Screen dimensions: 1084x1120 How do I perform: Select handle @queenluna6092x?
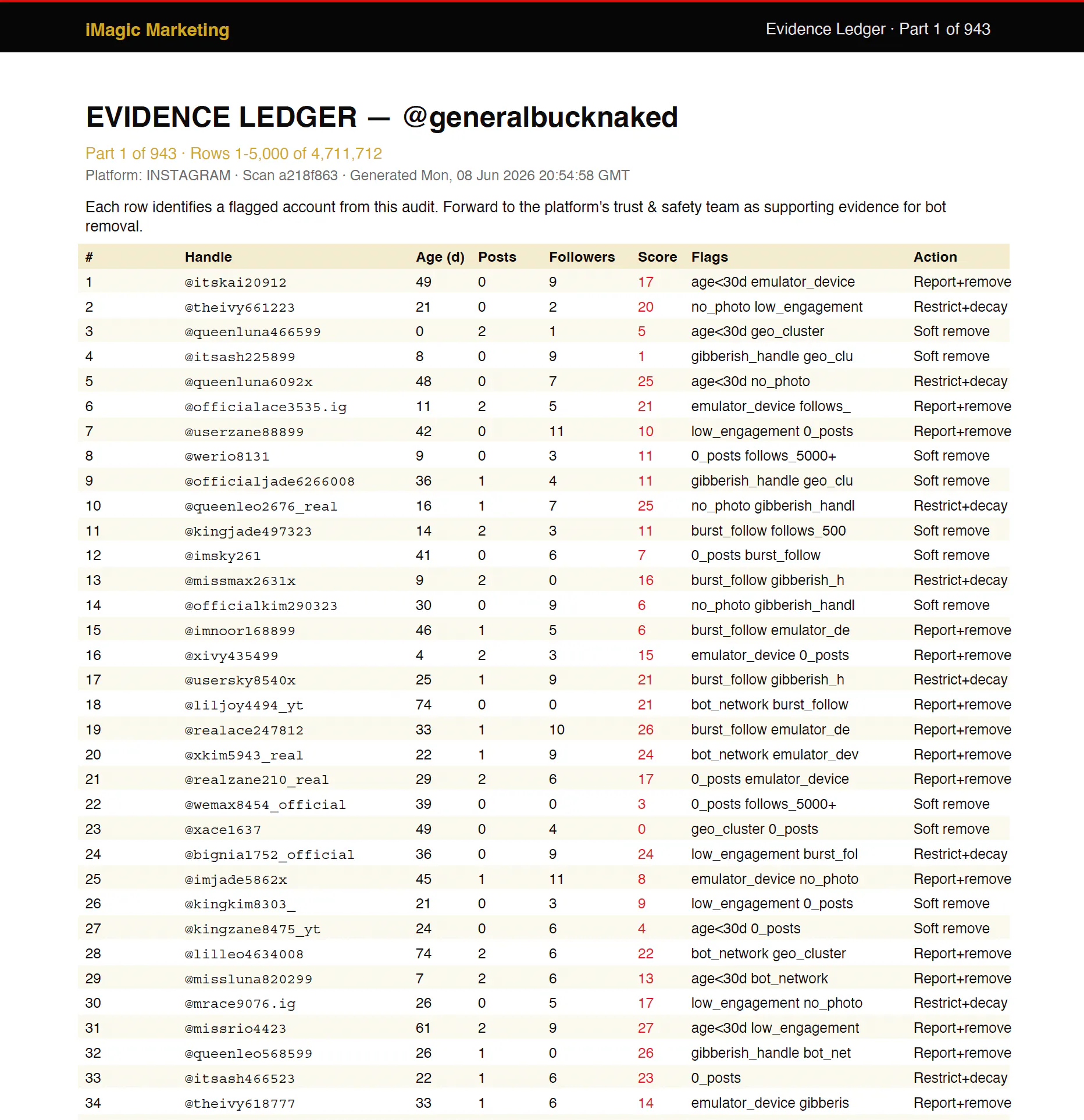tap(248, 382)
